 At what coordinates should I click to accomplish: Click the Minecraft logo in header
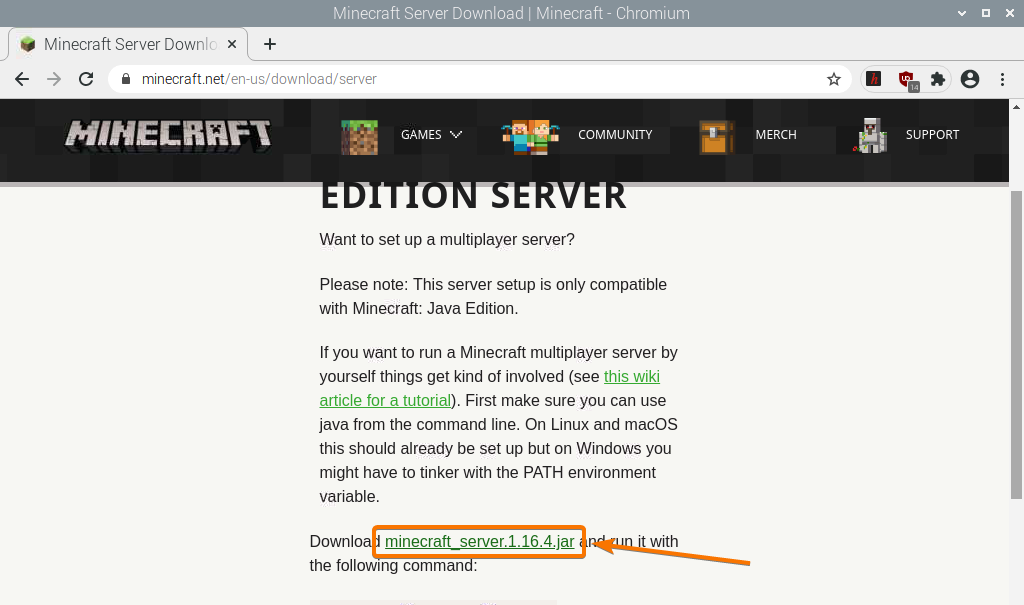168,135
